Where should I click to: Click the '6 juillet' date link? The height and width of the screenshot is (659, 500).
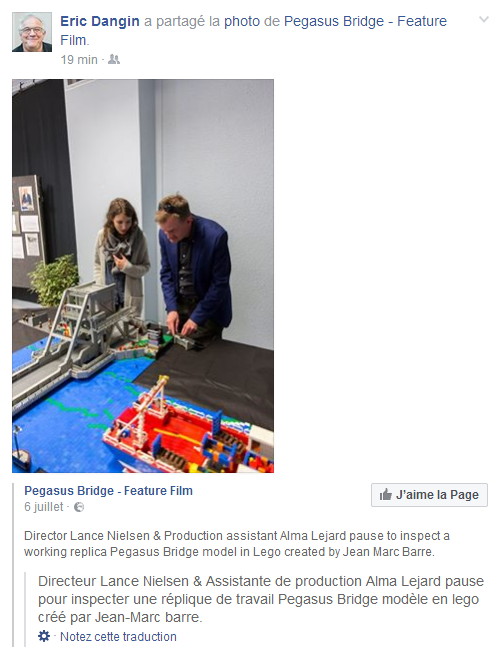[44, 507]
